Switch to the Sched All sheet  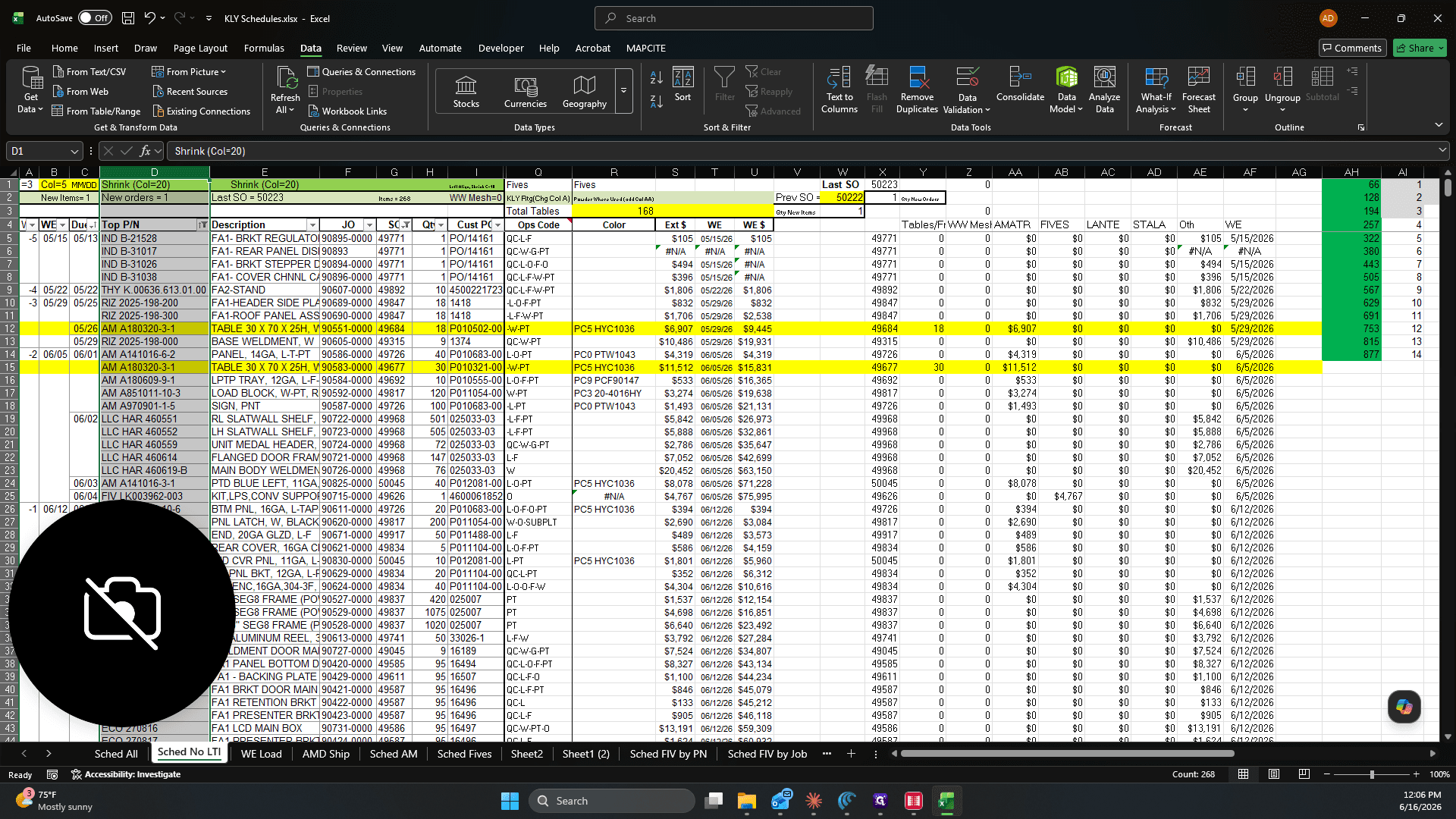(x=116, y=754)
